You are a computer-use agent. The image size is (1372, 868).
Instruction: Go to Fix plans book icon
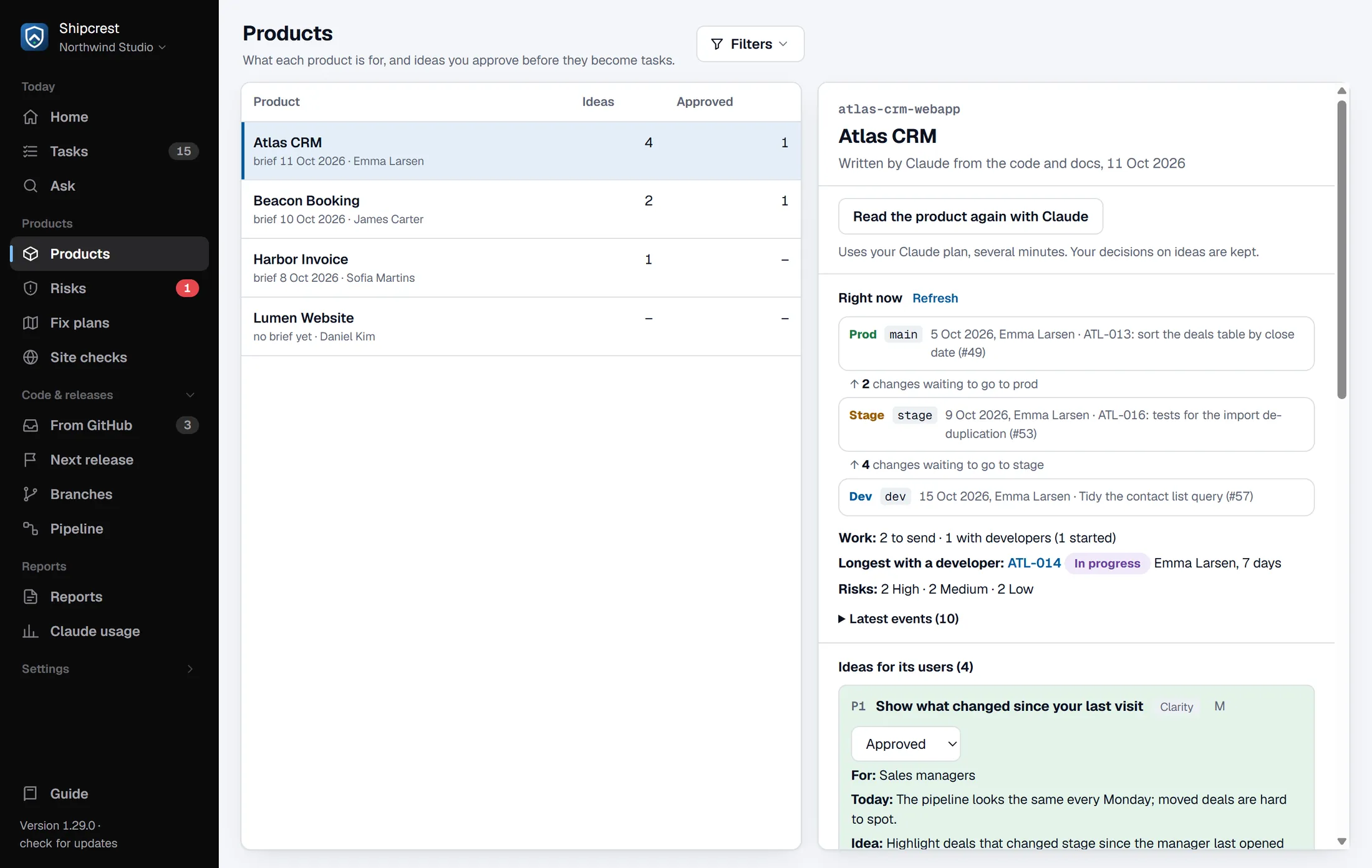(31, 322)
